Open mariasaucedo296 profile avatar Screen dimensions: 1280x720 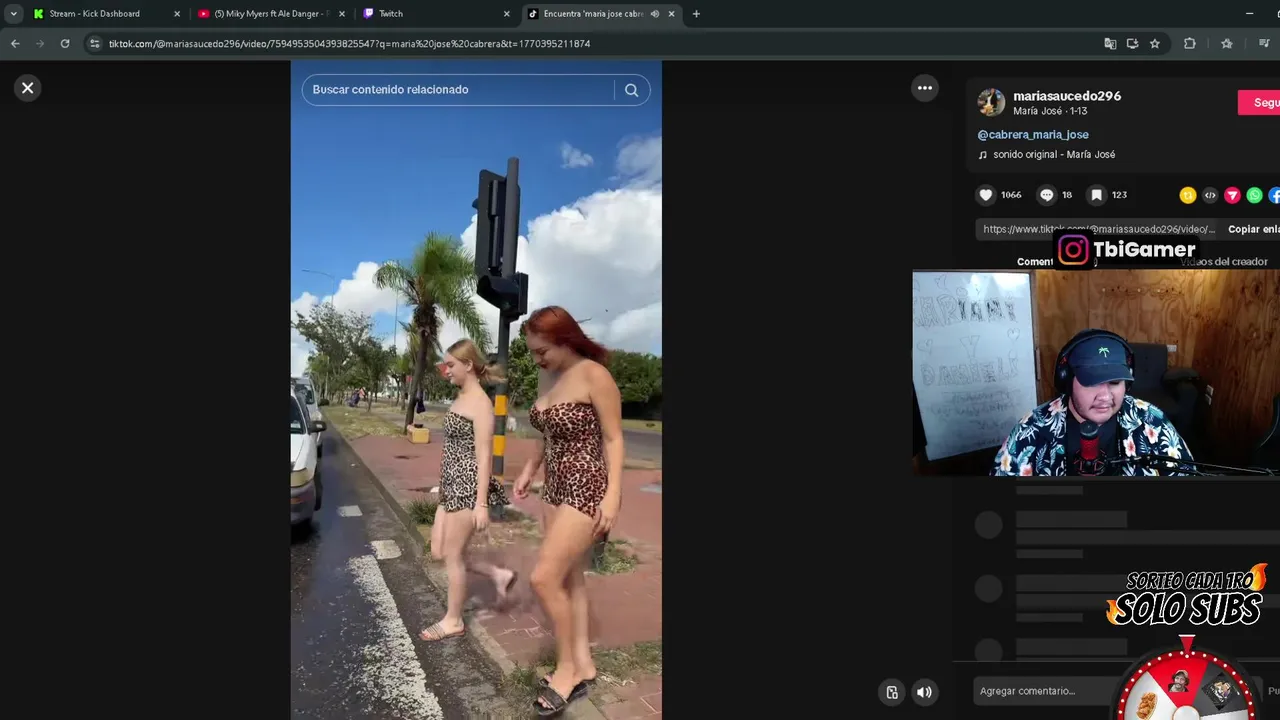[991, 102]
